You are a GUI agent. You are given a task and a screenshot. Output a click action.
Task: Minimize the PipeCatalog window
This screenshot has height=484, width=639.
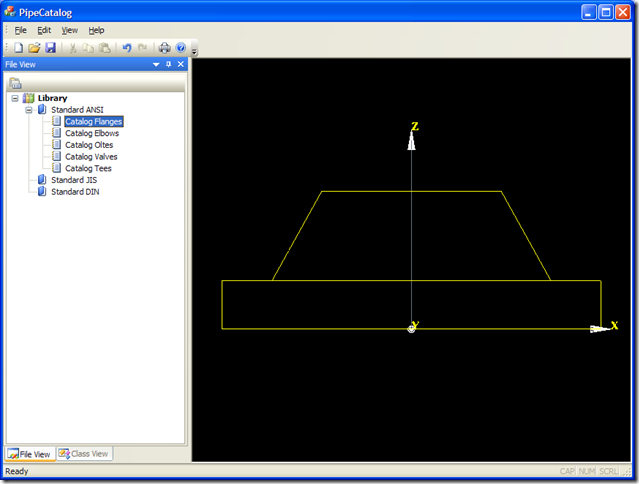589,12
